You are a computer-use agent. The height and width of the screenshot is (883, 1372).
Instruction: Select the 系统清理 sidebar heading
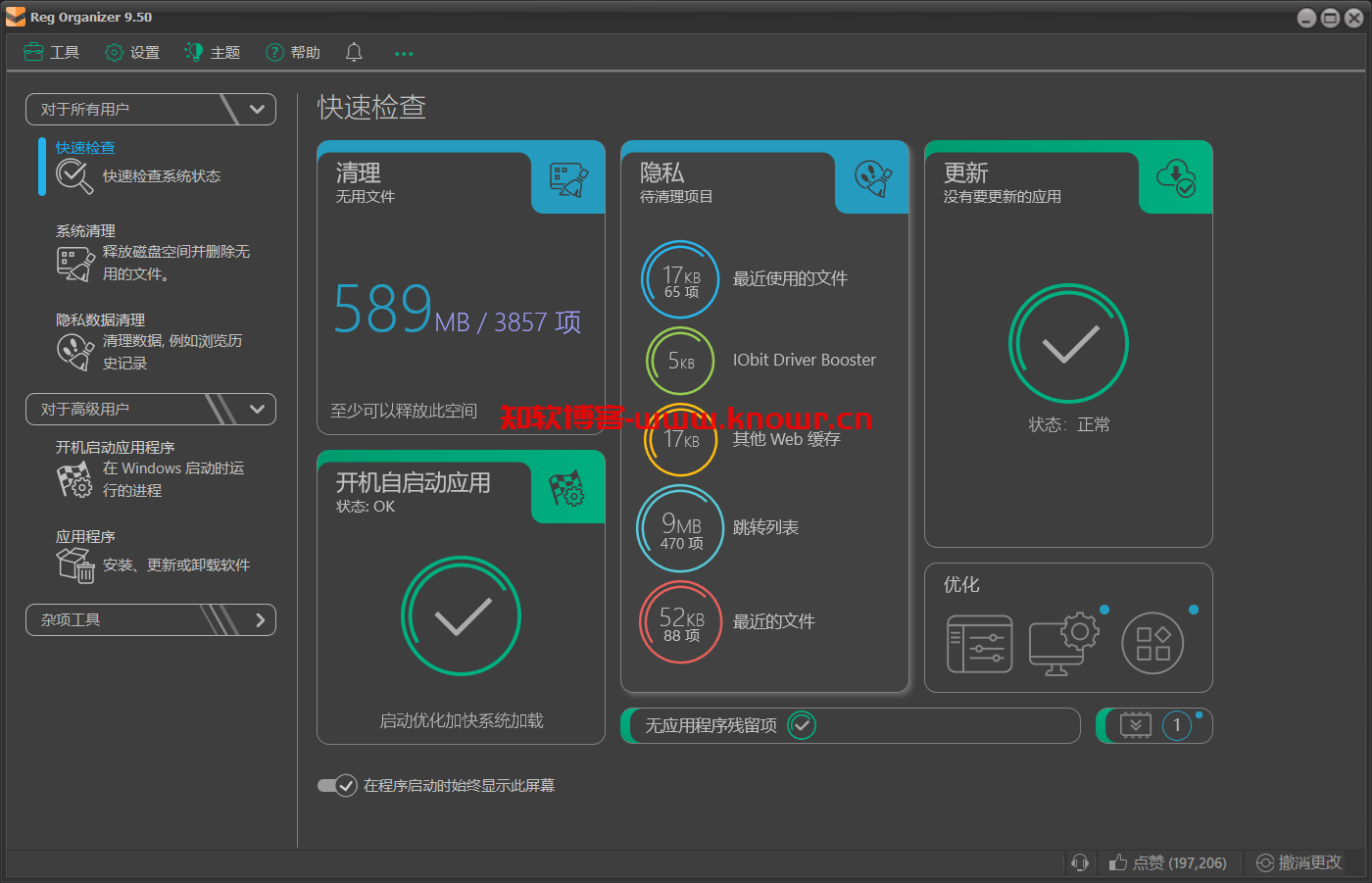[85, 230]
